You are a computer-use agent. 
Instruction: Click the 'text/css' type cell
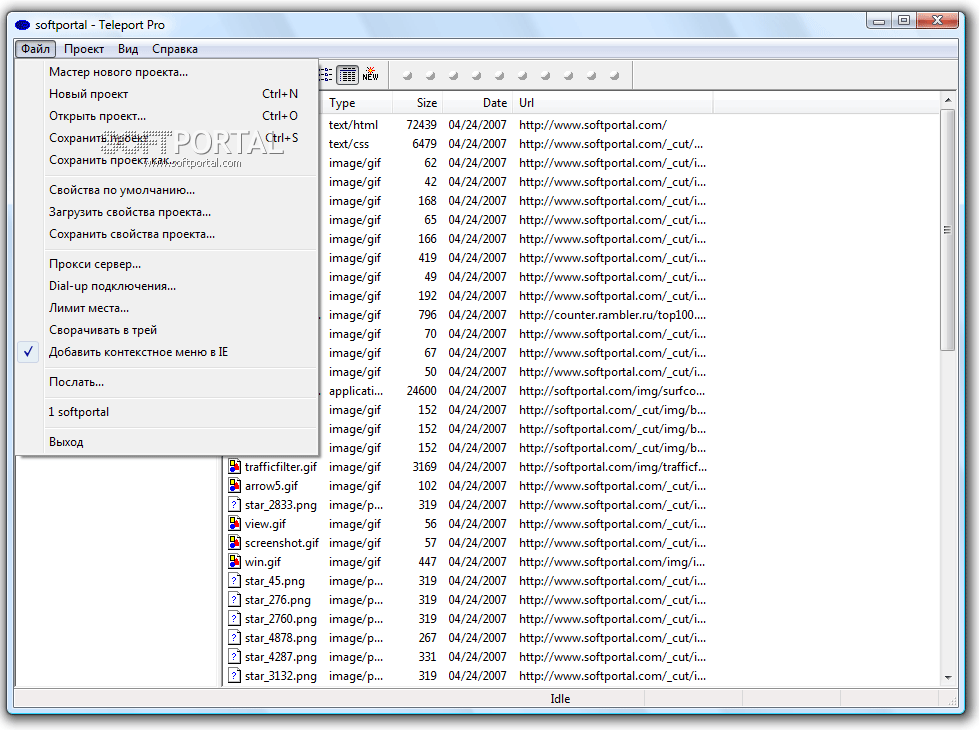349,144
